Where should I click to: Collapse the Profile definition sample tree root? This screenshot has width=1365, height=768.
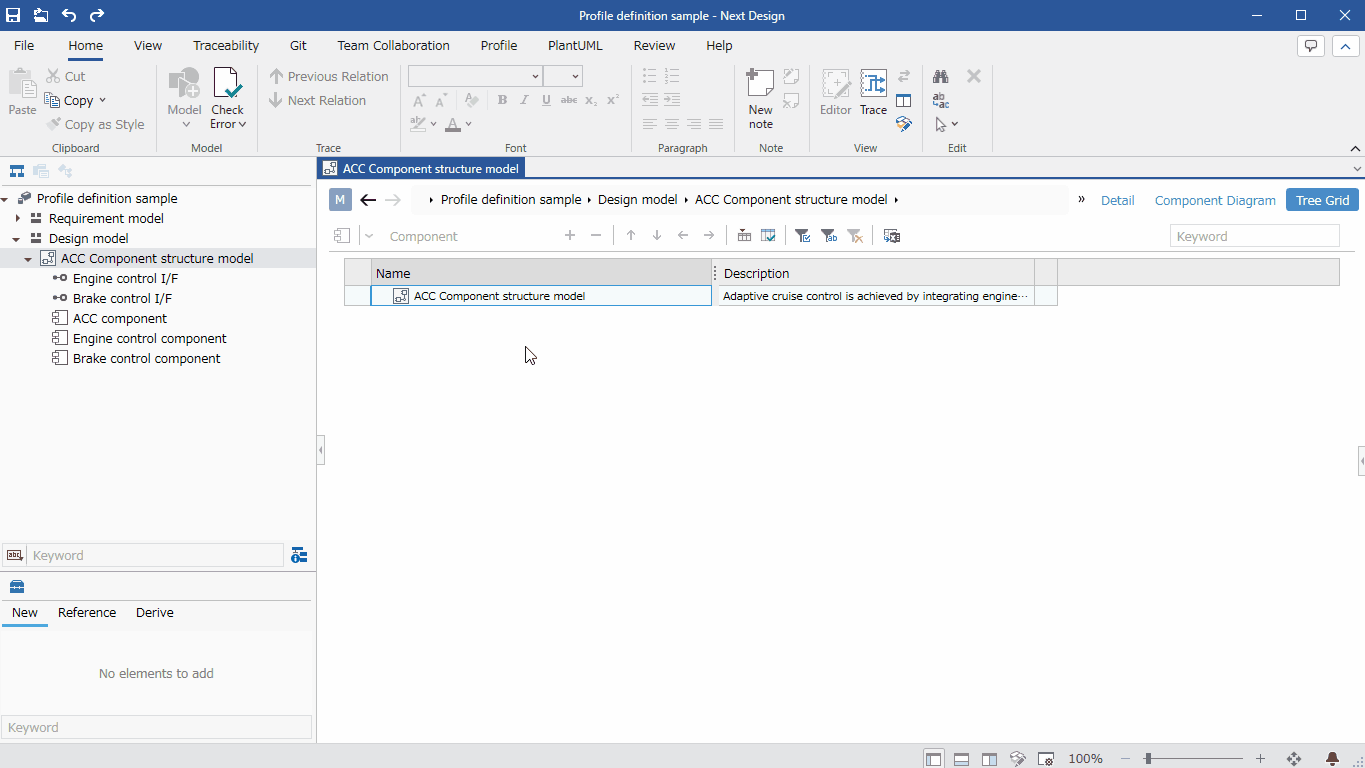click(x=6, y=199)
